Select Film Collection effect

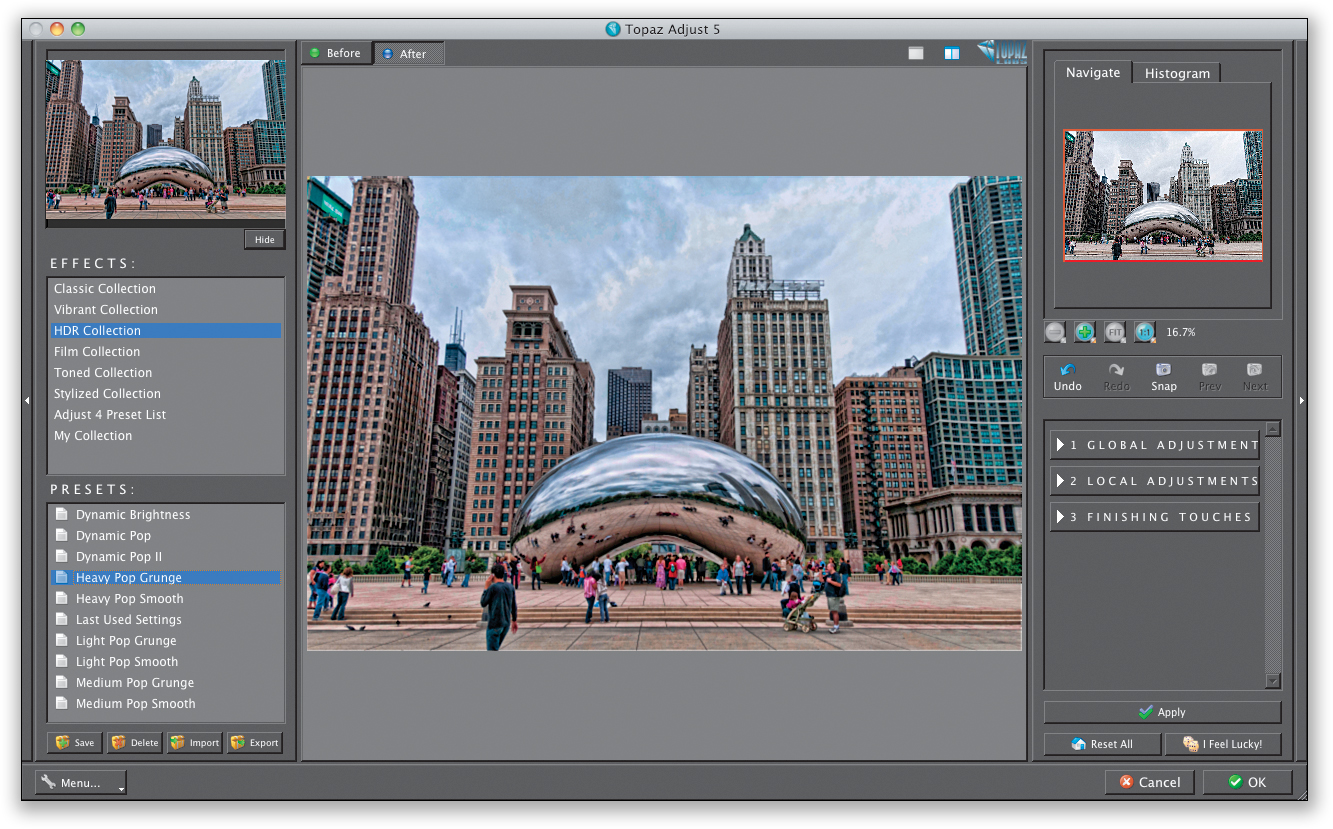[166, 352]
